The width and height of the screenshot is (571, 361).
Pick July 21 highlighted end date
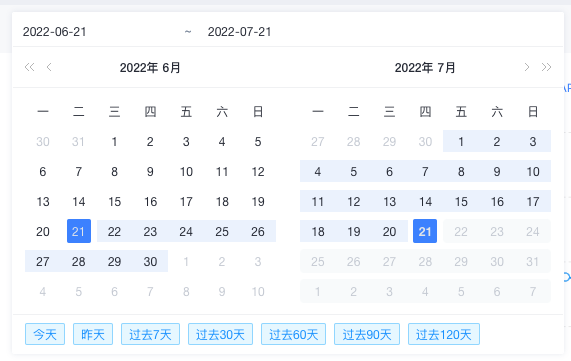tap(425, 231)
